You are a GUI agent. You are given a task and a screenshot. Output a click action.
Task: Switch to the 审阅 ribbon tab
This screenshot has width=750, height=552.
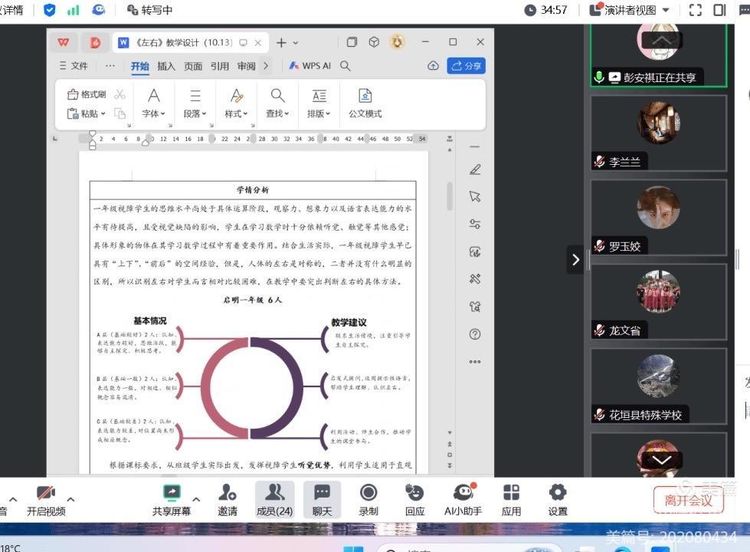[246, 66]
